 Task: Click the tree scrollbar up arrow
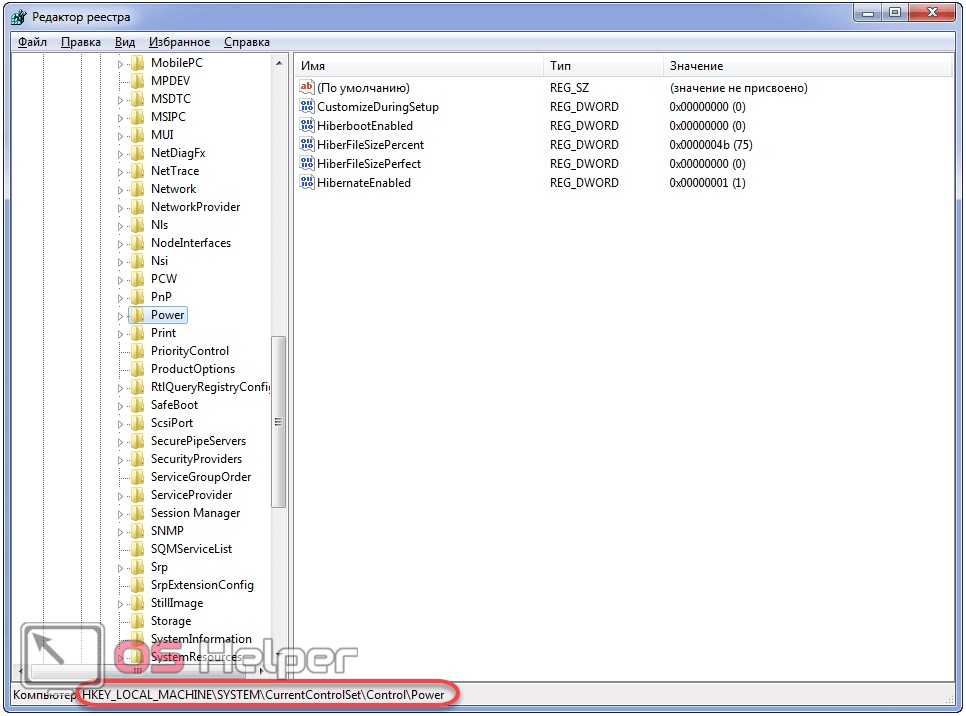[x=278, y=63]
